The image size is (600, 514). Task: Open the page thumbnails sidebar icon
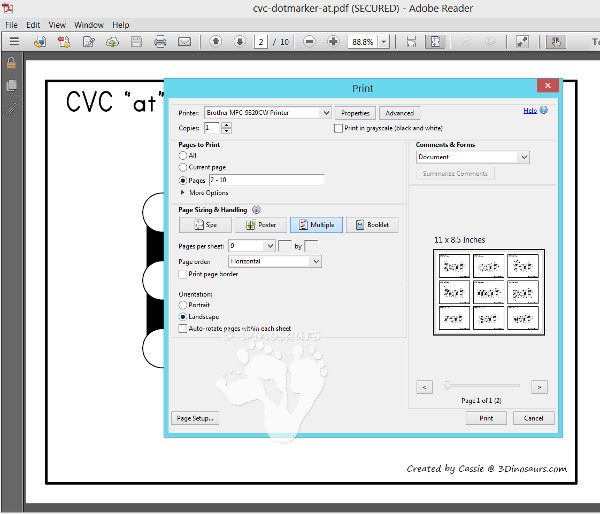[x=11, y=85]
